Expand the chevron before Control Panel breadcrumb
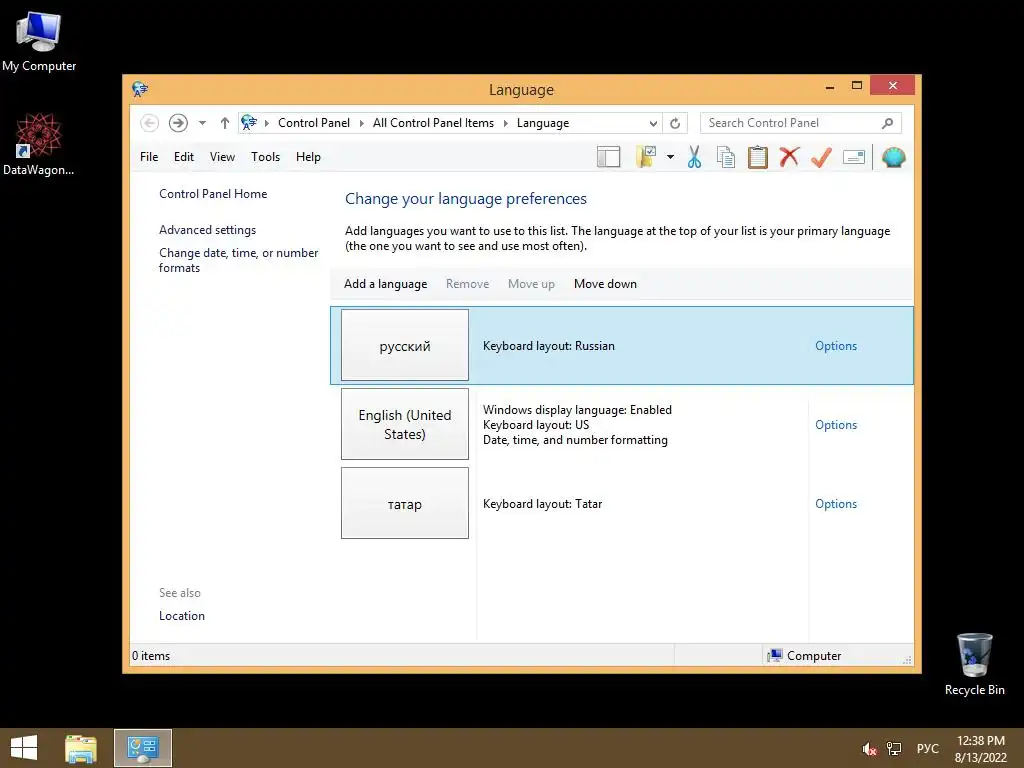Image resolution: width=1024 pixels, height=768 pixels. 266,123
